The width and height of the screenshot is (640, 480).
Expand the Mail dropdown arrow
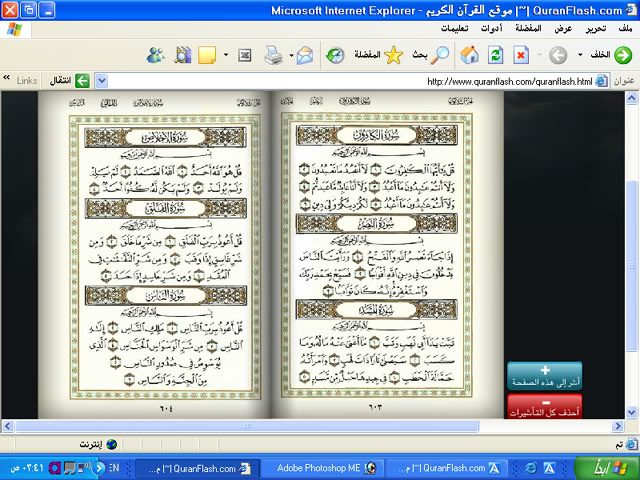tap(291, 55)
